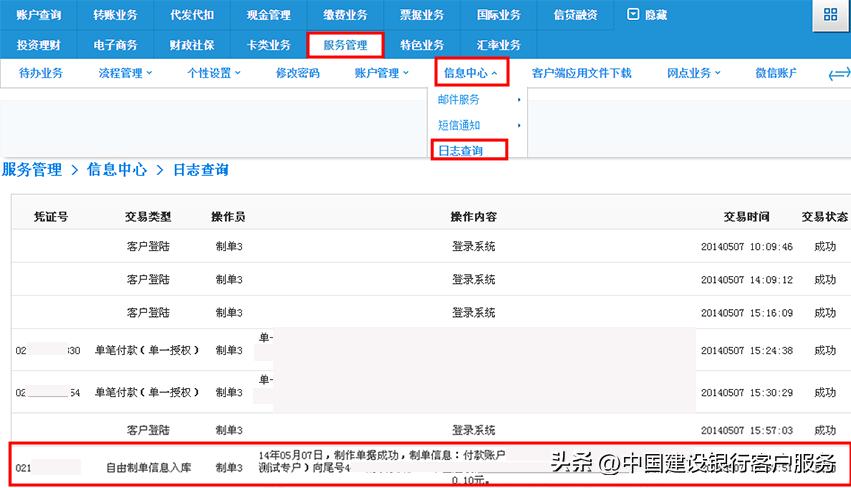Click the 操作员 column header

point(228,217)
